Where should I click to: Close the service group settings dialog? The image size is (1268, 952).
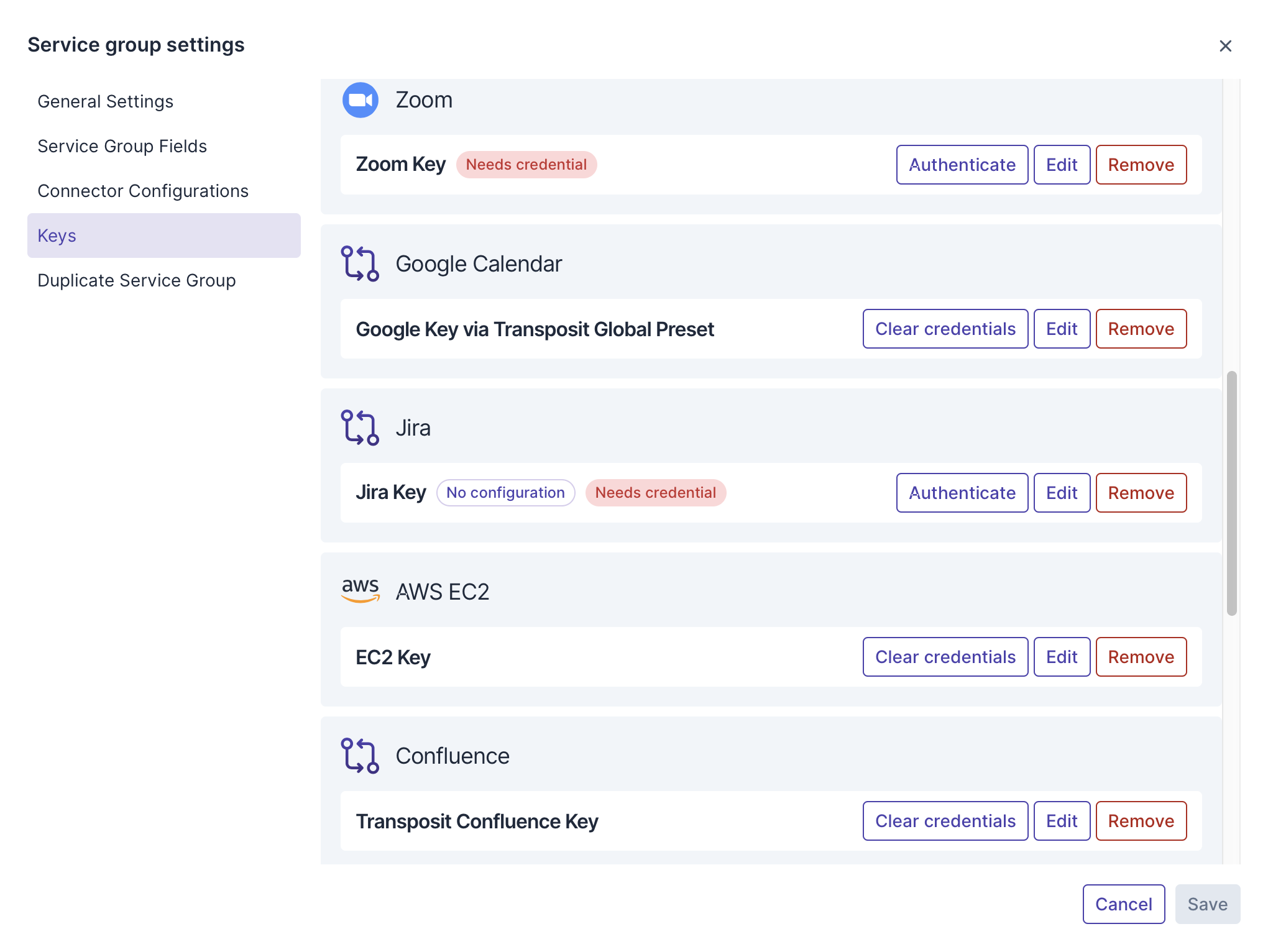click(1225, 46)
